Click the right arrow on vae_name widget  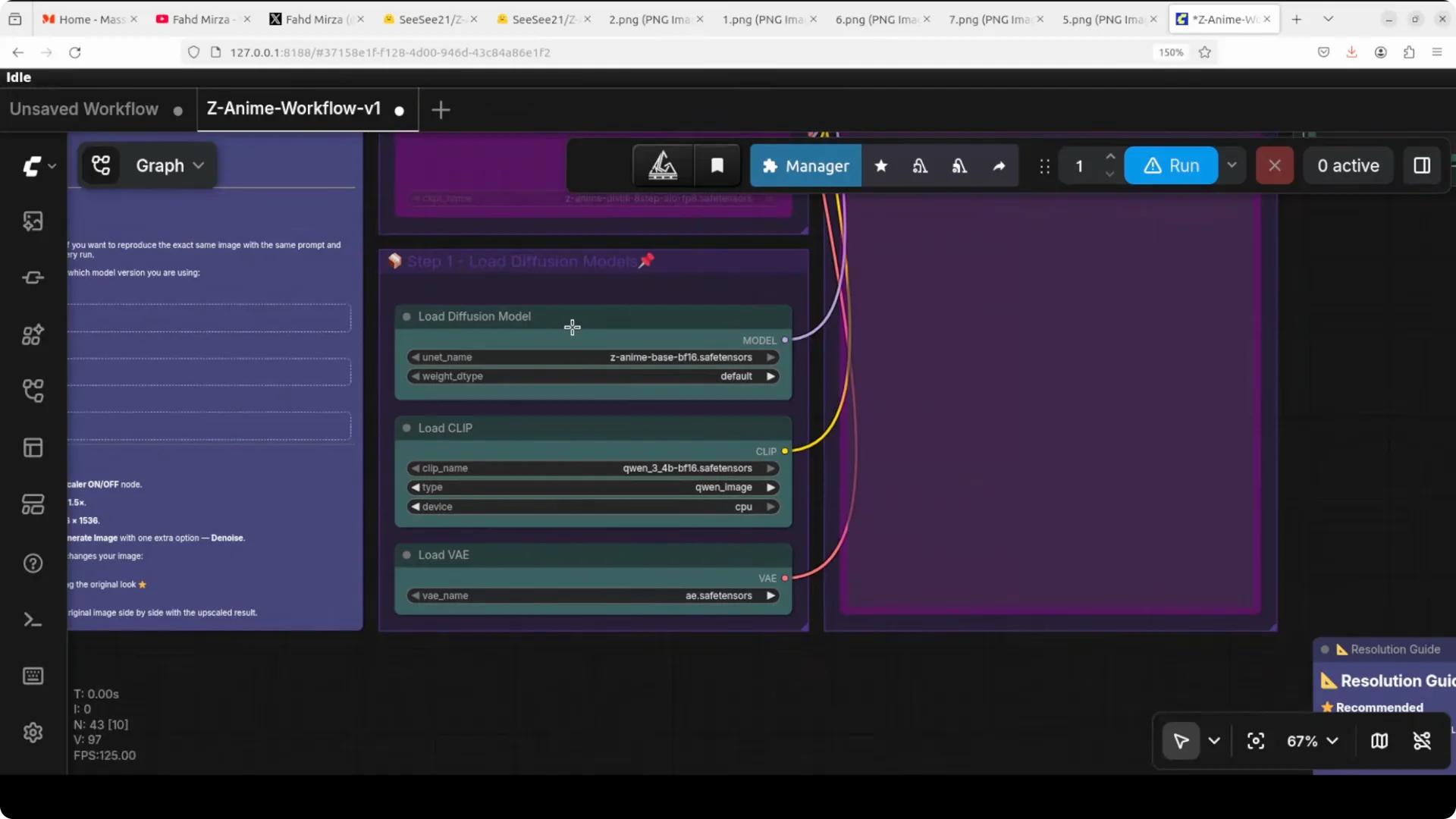(770, 595)
